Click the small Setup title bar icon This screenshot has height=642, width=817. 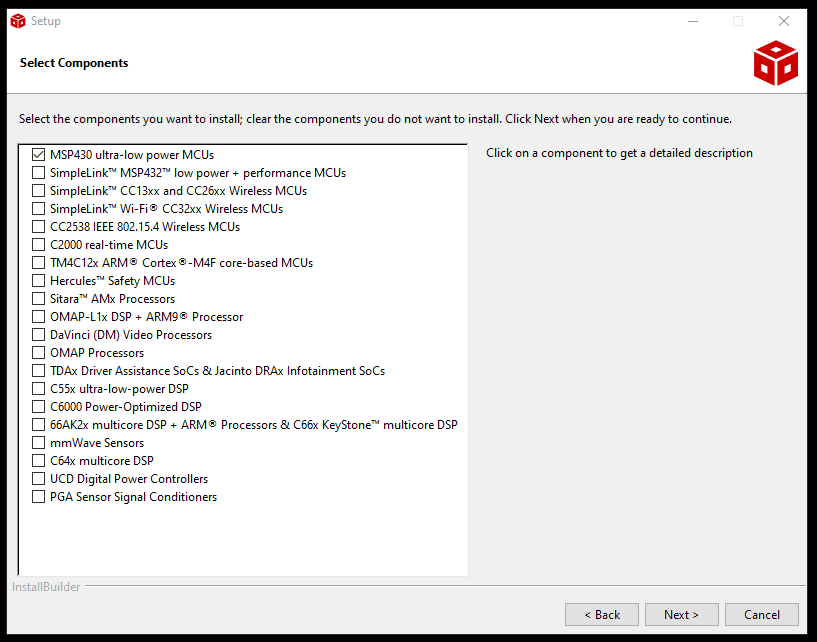click(x=16, y=21)
